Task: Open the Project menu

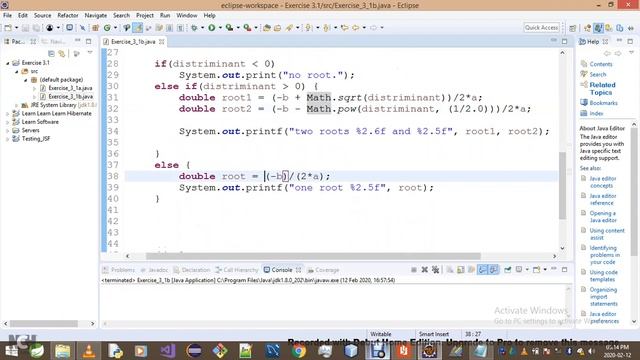Action: (145, 16)
